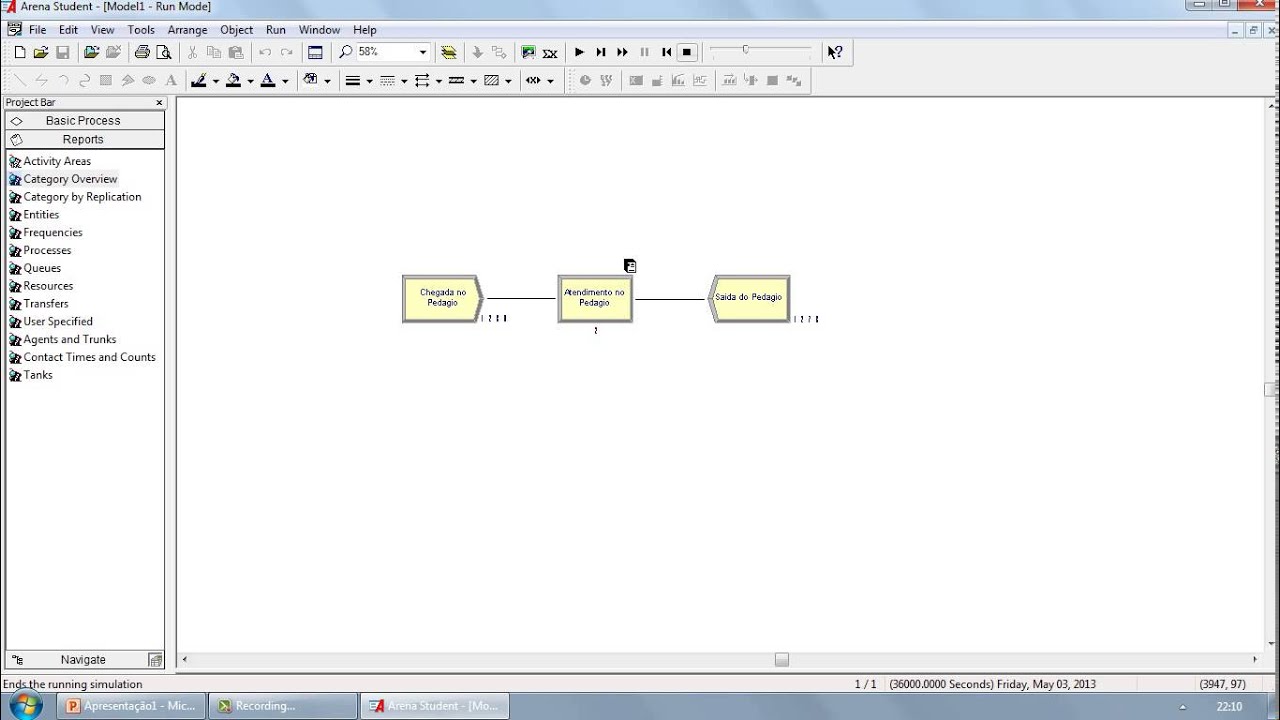Step the simulation one event forward
1280x720 pixels.
601,52
